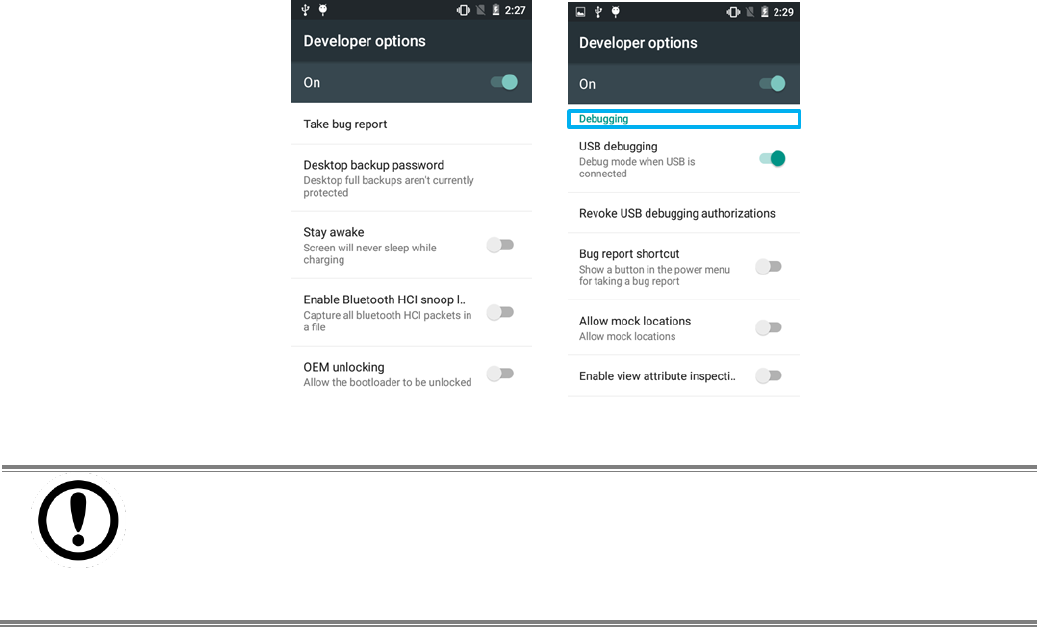Click the picture notification icon in right status bar
Image resolution: width=1037 pixels, height=627 pixels.
[x=581, y=12]
